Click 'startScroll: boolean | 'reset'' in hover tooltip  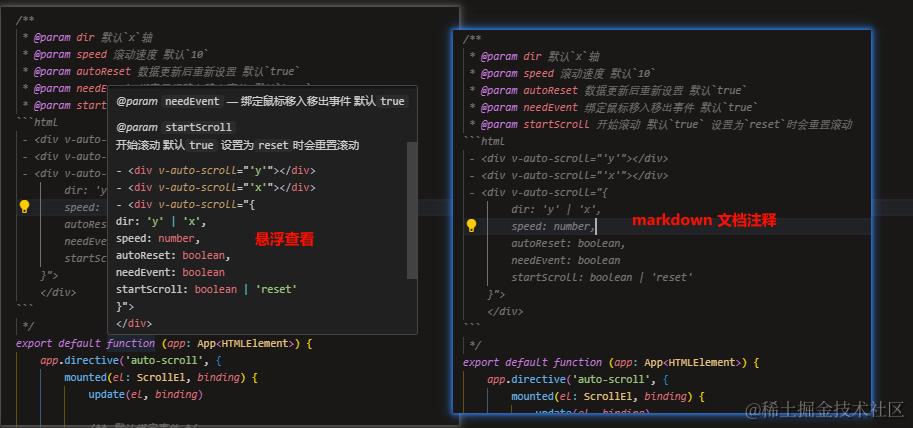[206, 289]
